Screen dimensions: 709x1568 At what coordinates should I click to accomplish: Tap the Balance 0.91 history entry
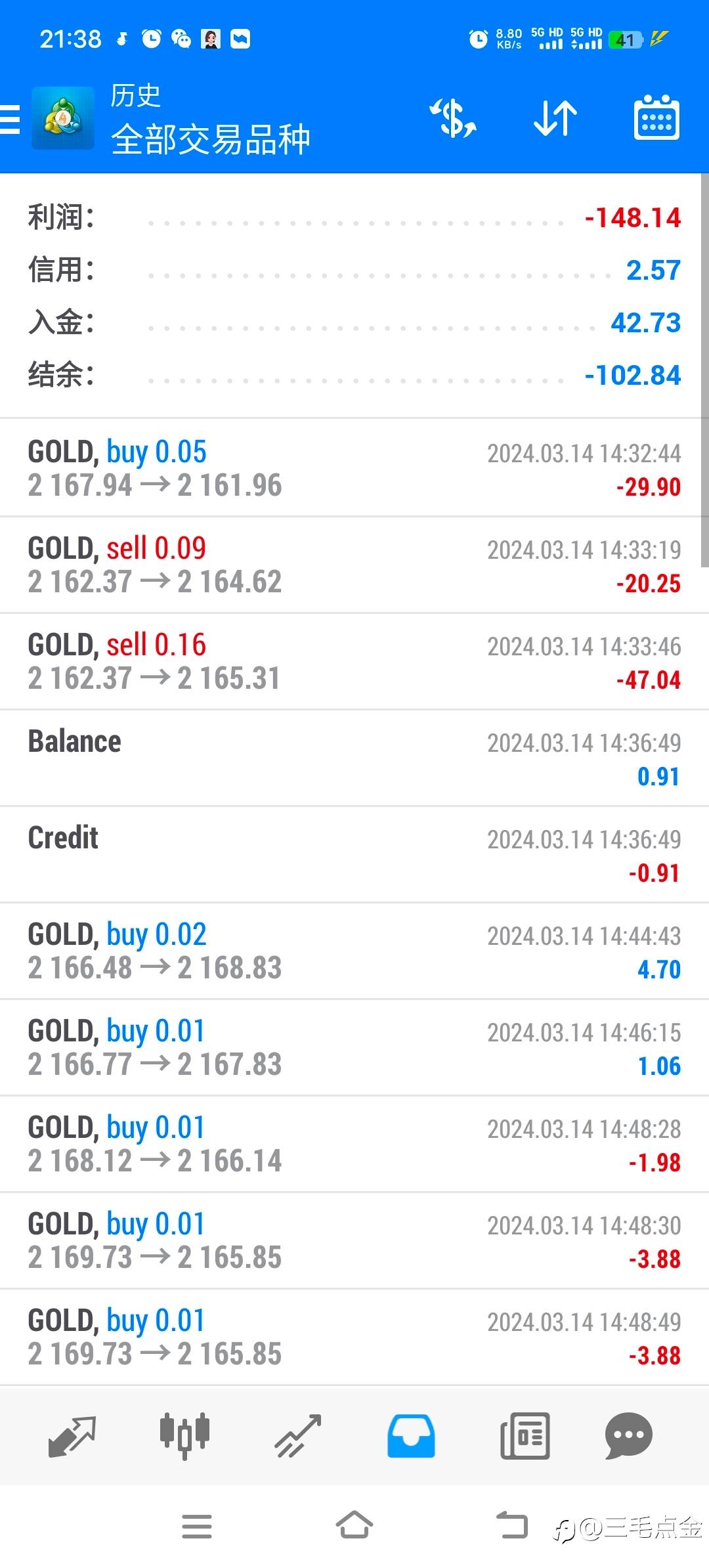354,758
